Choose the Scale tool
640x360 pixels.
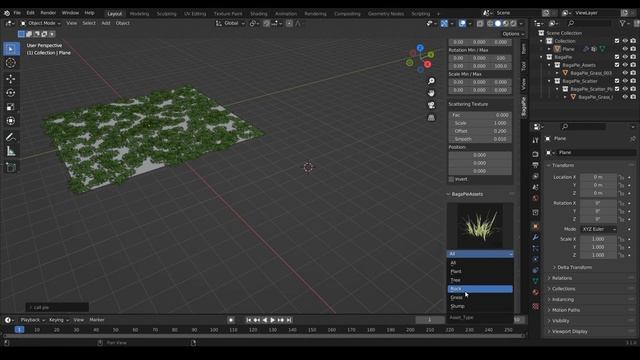[11, 107]
